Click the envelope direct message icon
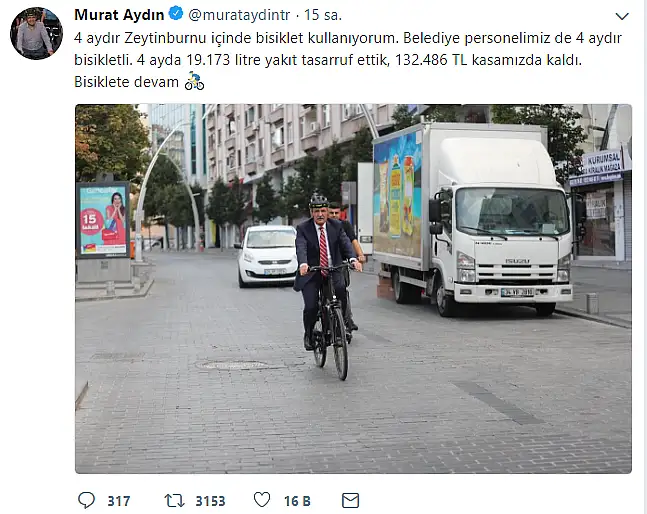 (350, 500)
